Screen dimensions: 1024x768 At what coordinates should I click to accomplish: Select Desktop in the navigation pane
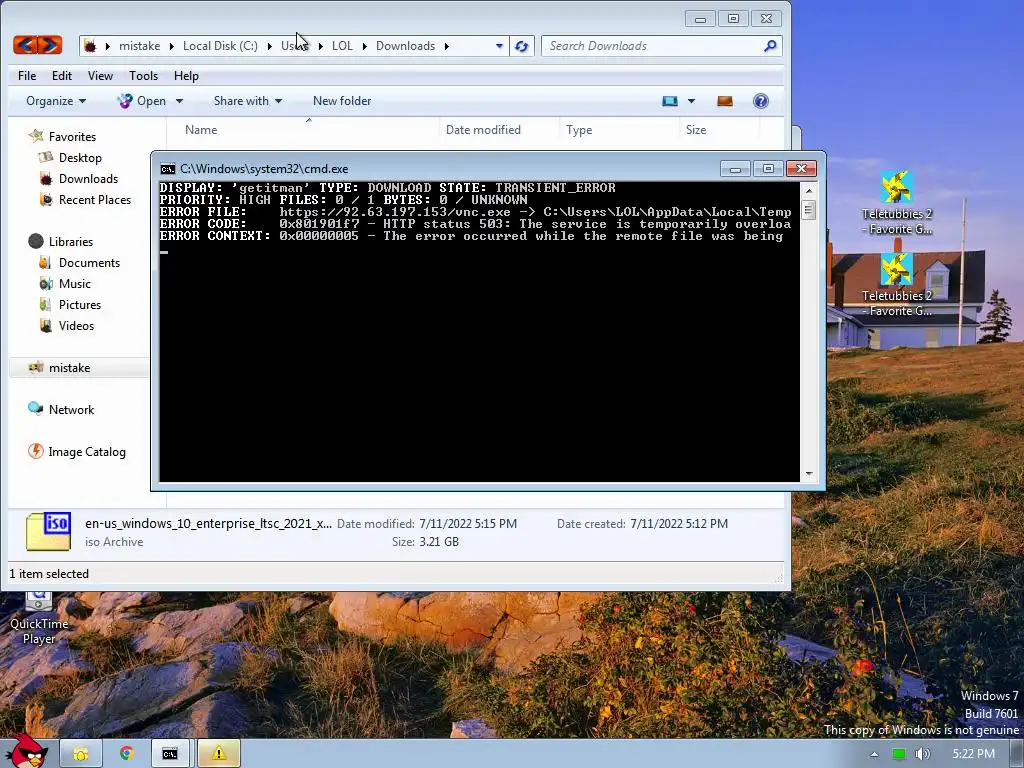point(80,157)
